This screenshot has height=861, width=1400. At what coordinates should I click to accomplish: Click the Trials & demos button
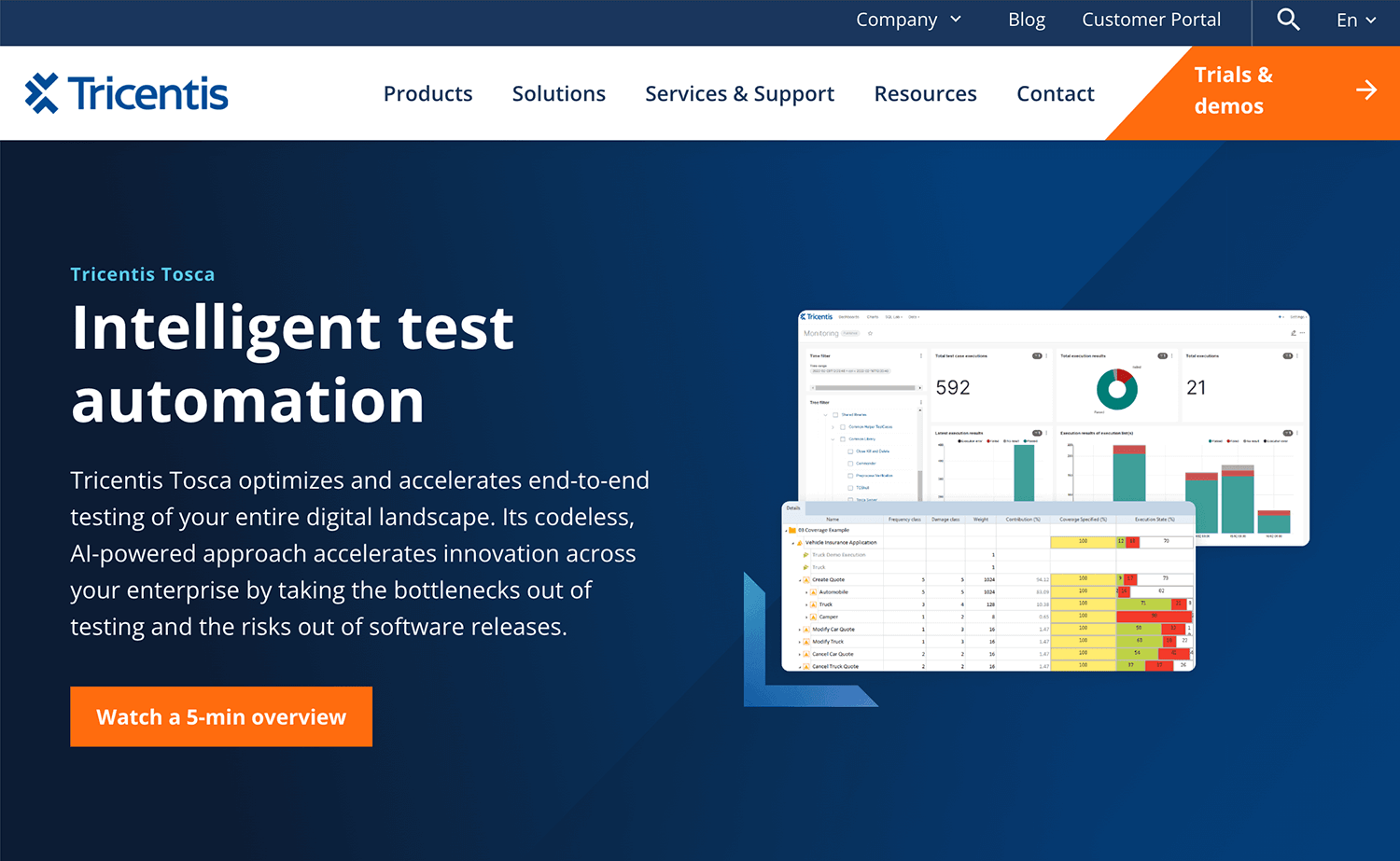pyautogui.click(x=1253, y=92)
